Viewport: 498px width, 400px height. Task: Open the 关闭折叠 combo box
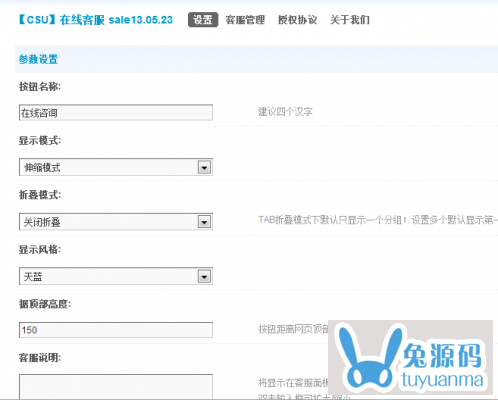(x=116, y=222)
